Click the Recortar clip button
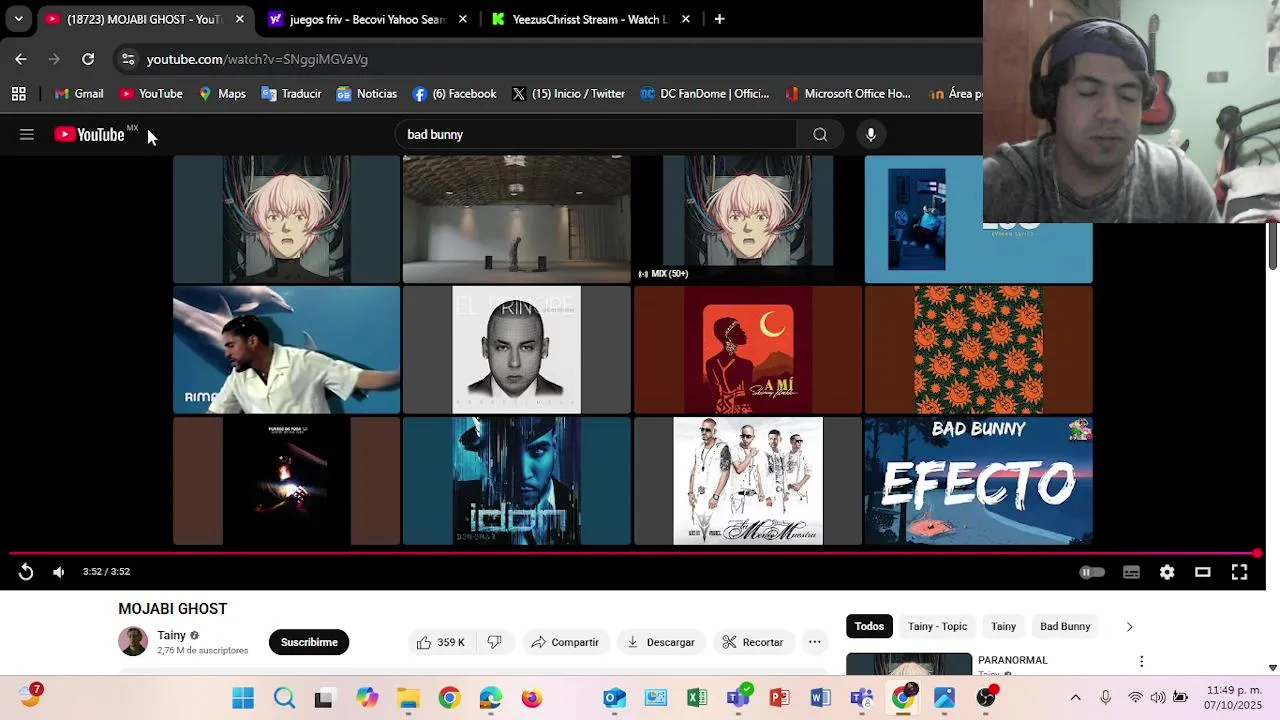1280x720 pixels. pyautogui.click(x=752, y=642)
